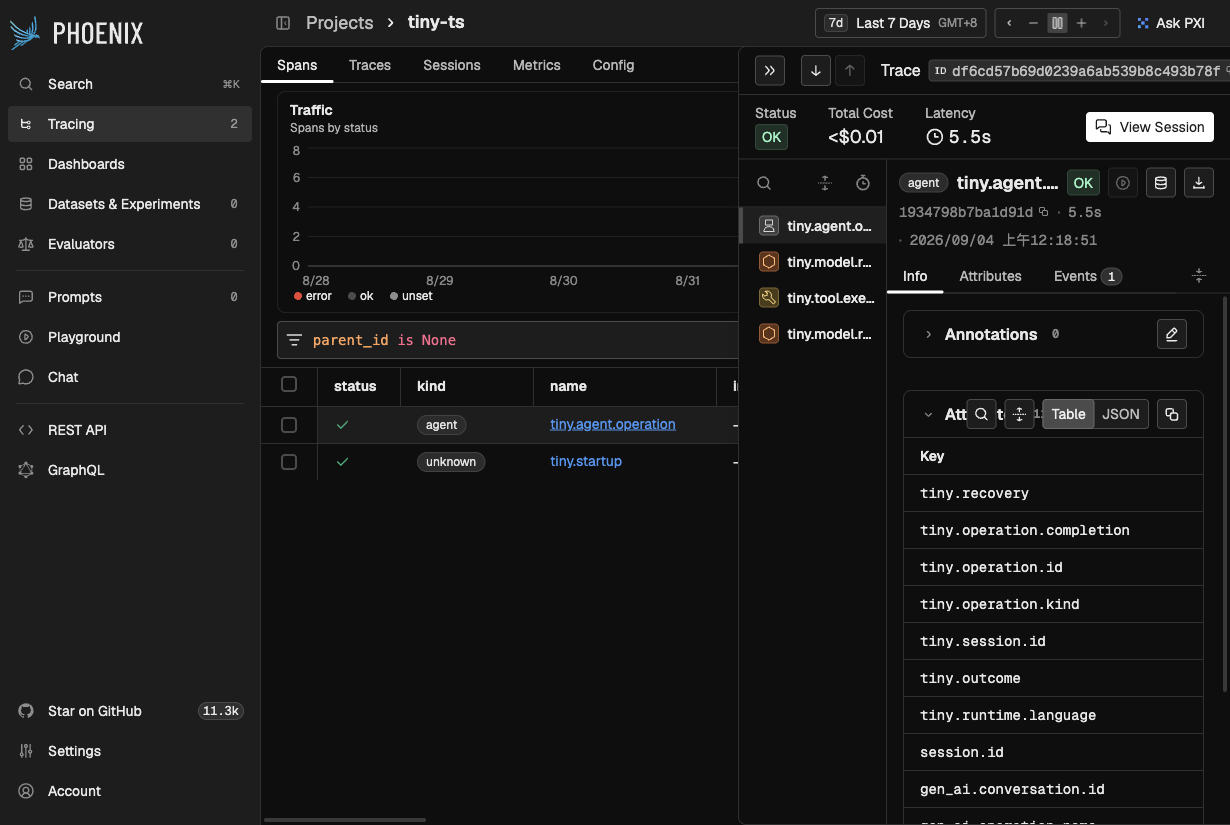Open the Metrics tab
The image size is (1230, 825).
pyautogui.click(x=537, y=65)
